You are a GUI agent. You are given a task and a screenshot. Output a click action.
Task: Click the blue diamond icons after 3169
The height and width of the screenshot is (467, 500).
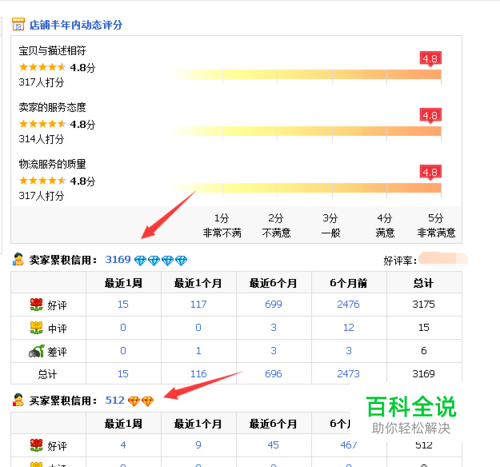pyautogui.click(x=161, y=260)
